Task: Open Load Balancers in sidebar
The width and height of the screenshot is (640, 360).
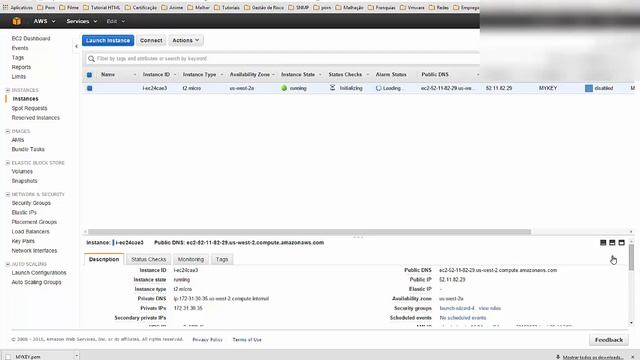Action: [31, 231]
